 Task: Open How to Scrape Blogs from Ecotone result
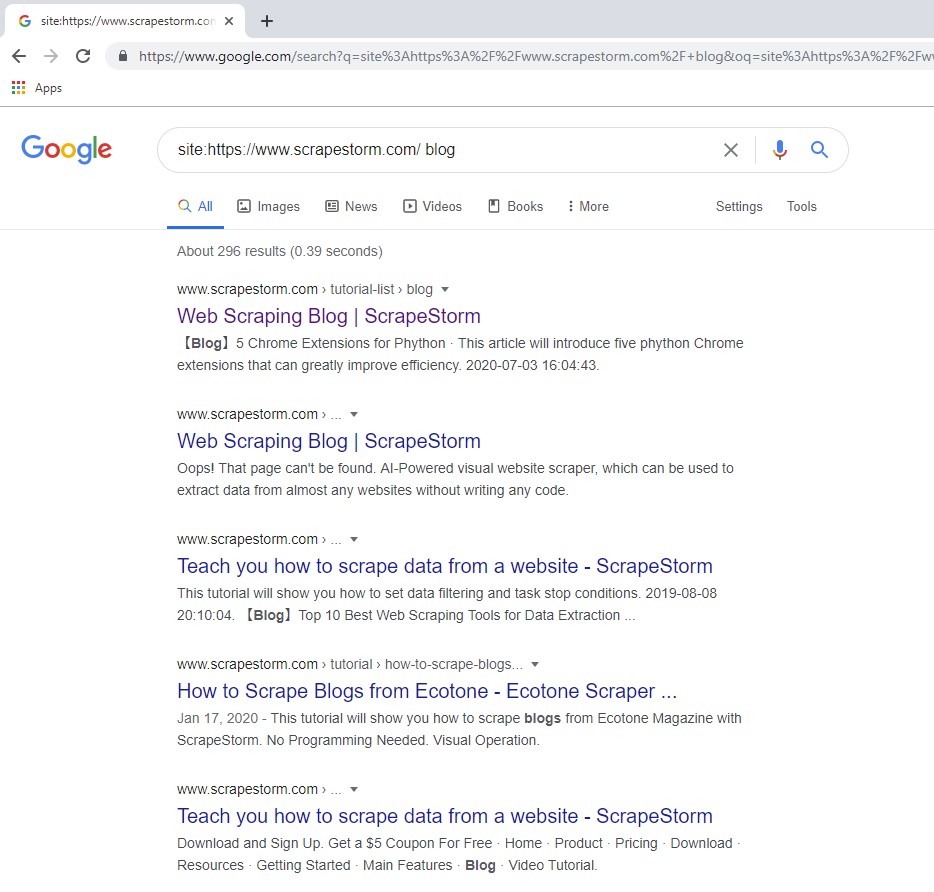point(427,691)
